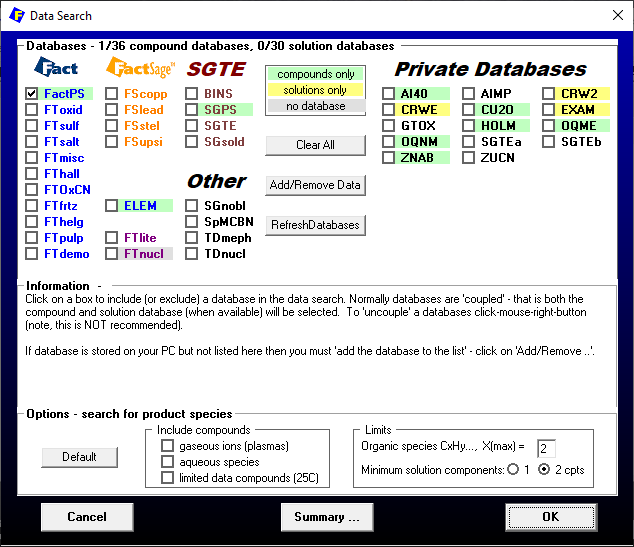Toggle the FTfrtz database checkbox
The image size is (634, 547).
[x=32, y=206]
